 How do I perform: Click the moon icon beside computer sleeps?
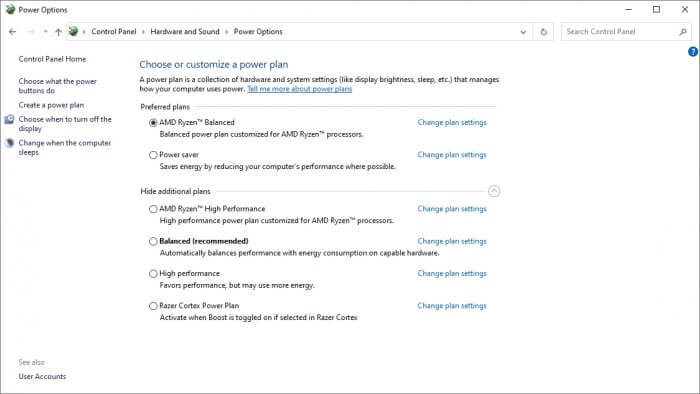click(x=9, y=143)
